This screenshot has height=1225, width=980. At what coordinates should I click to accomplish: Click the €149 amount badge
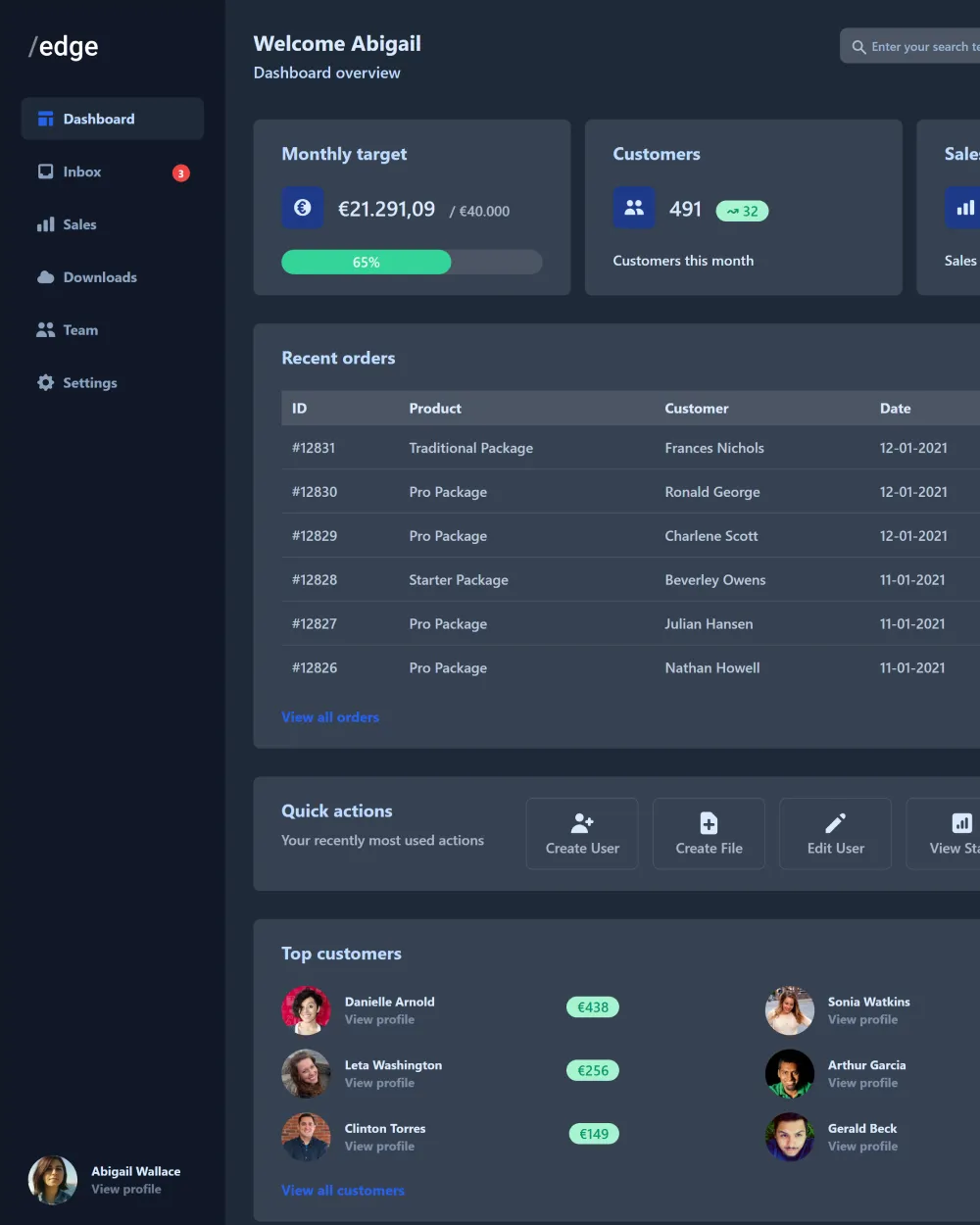594,1134
